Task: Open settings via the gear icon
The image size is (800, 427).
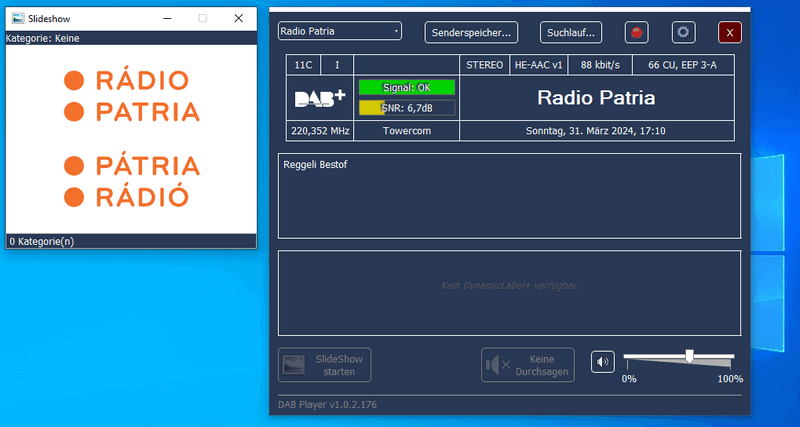Action: click(683, 33)
